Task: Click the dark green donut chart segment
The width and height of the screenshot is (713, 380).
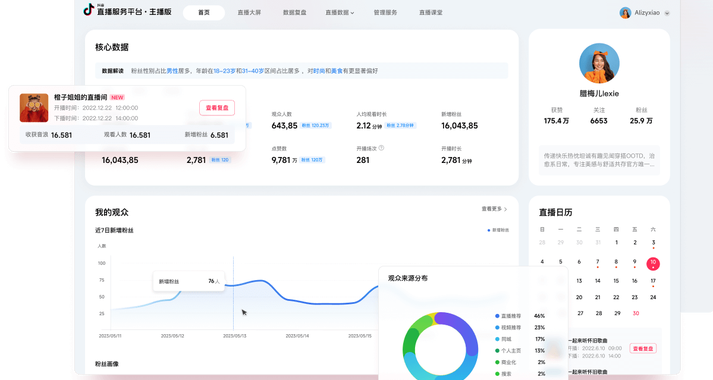Action: 411,341
